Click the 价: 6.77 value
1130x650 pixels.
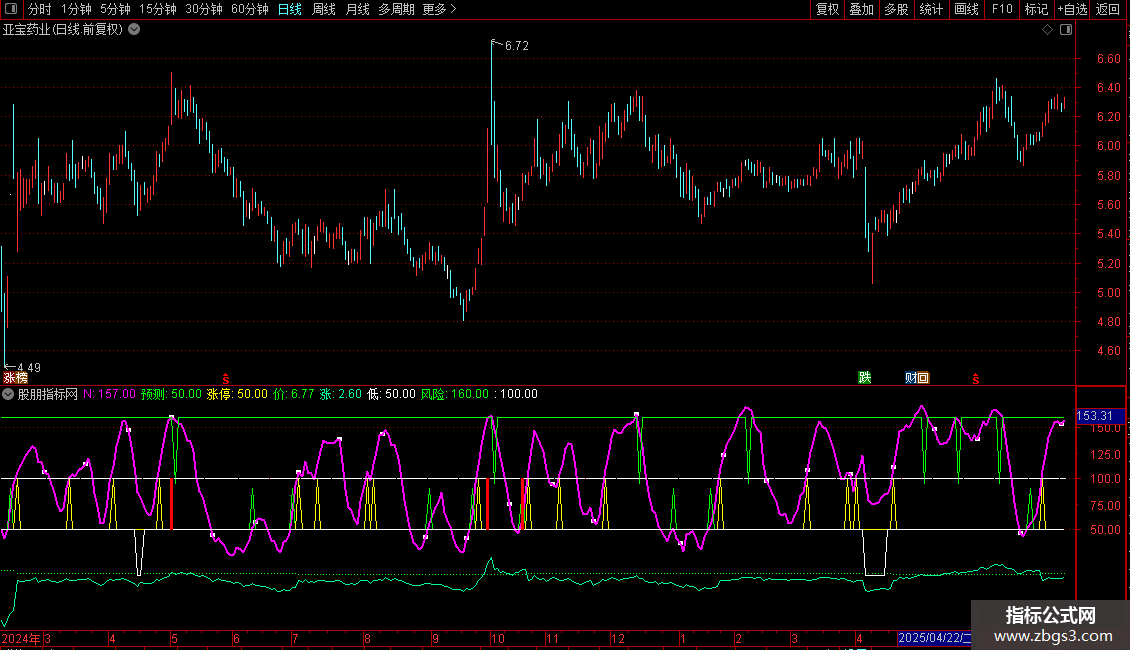point(293,394)
